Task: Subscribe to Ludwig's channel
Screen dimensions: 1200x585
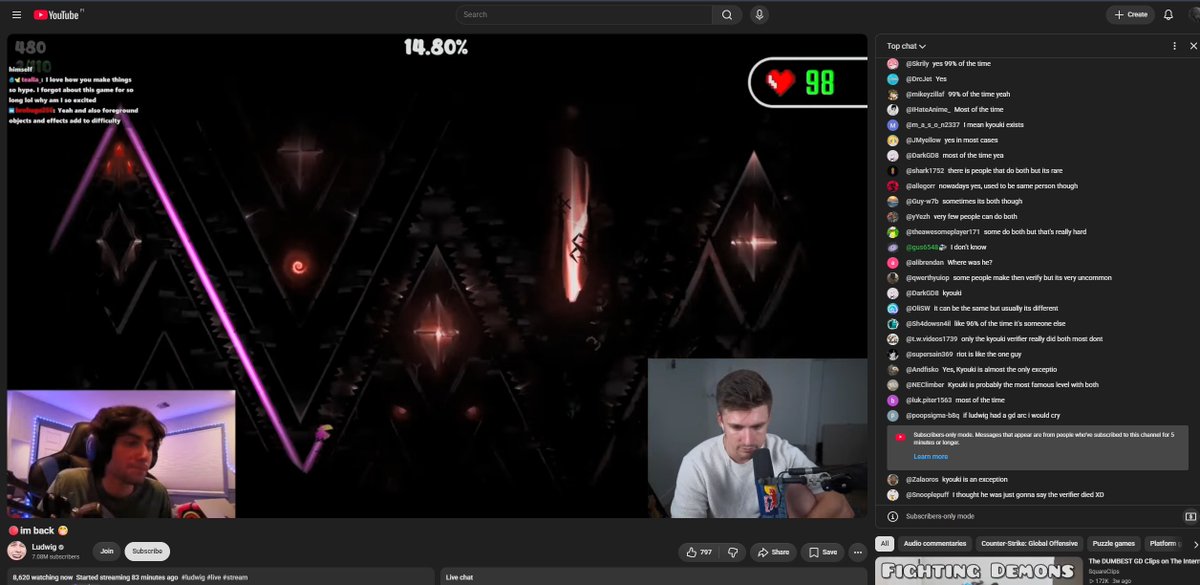Action: tap(147, 551)
